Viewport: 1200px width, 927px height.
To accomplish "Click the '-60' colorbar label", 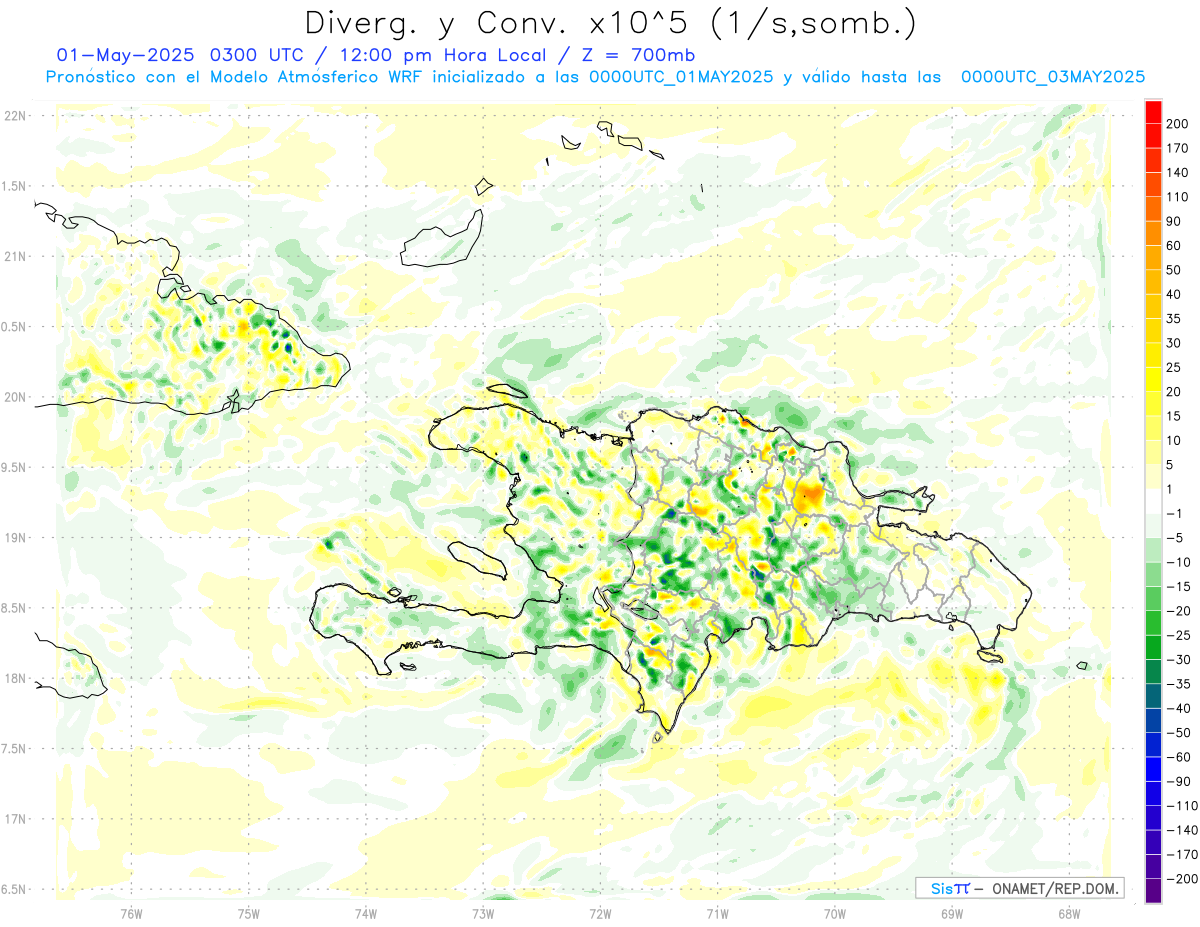I will pos(1180,757).
